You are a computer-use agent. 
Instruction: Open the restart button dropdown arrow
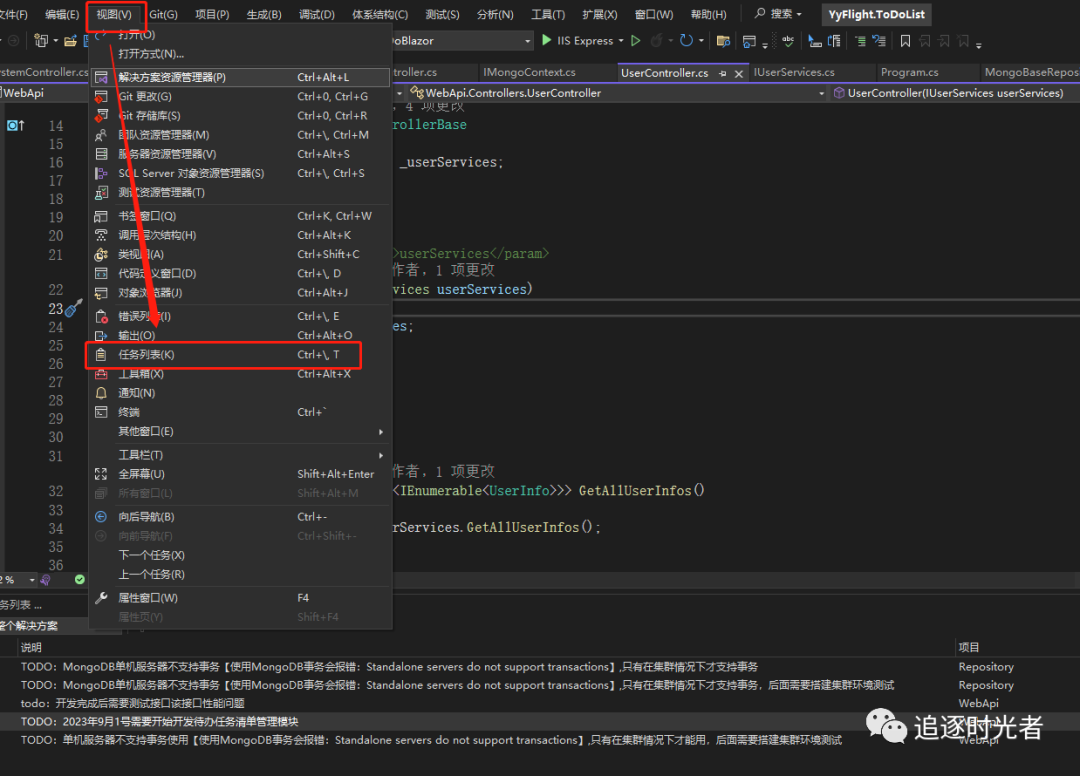coord(701,41)
